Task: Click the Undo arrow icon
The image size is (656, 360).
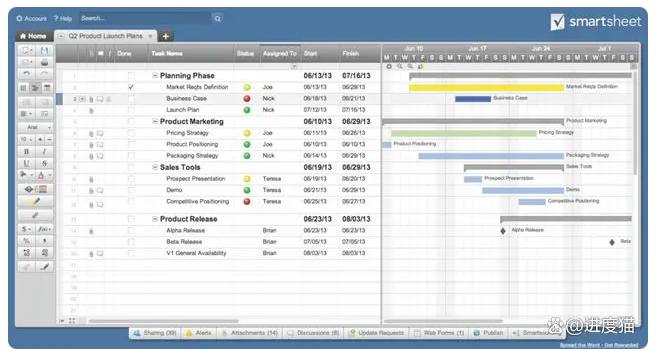Action: click(27, 74)
